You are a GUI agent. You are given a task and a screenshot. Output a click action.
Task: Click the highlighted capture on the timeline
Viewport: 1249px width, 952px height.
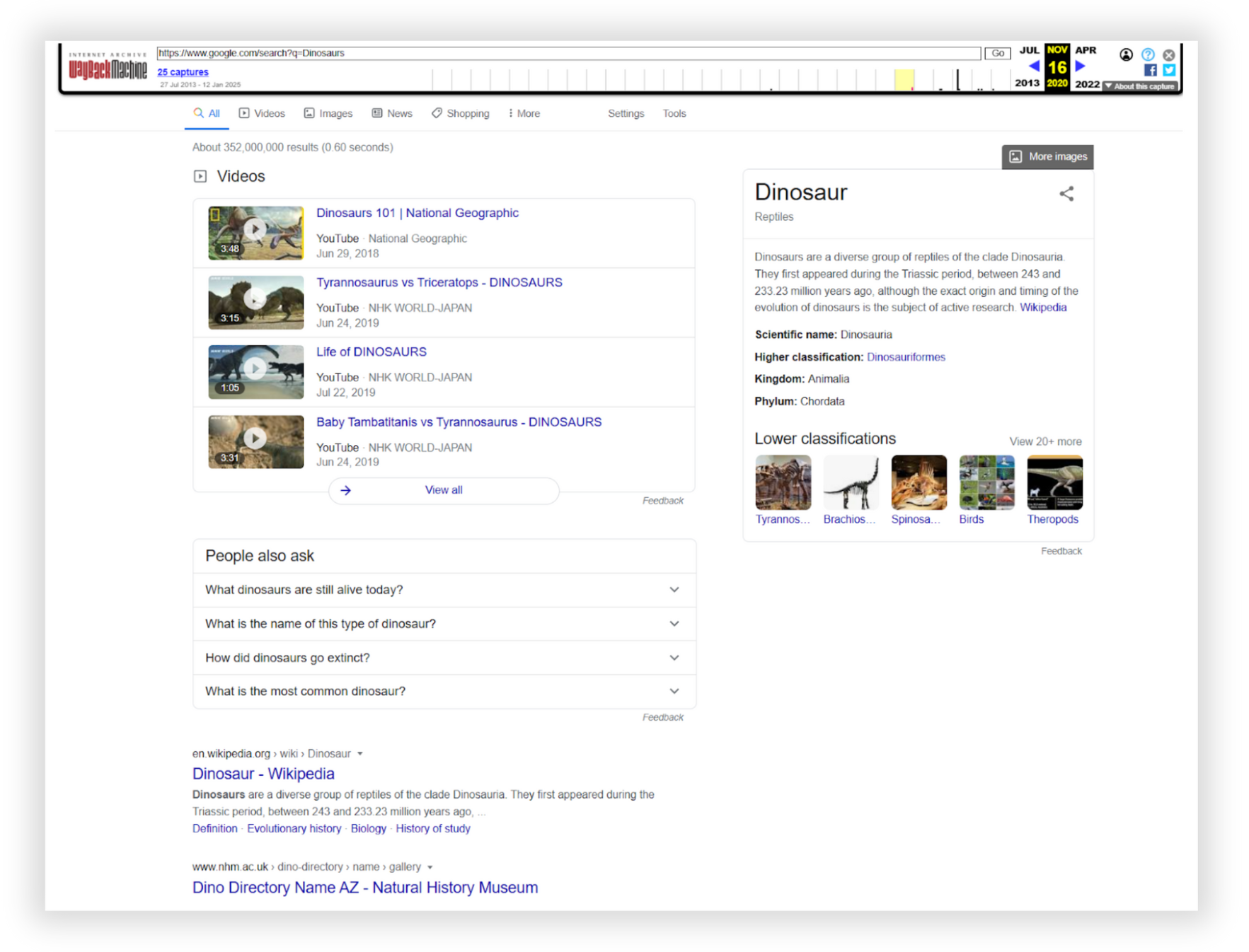pos(904,79)
